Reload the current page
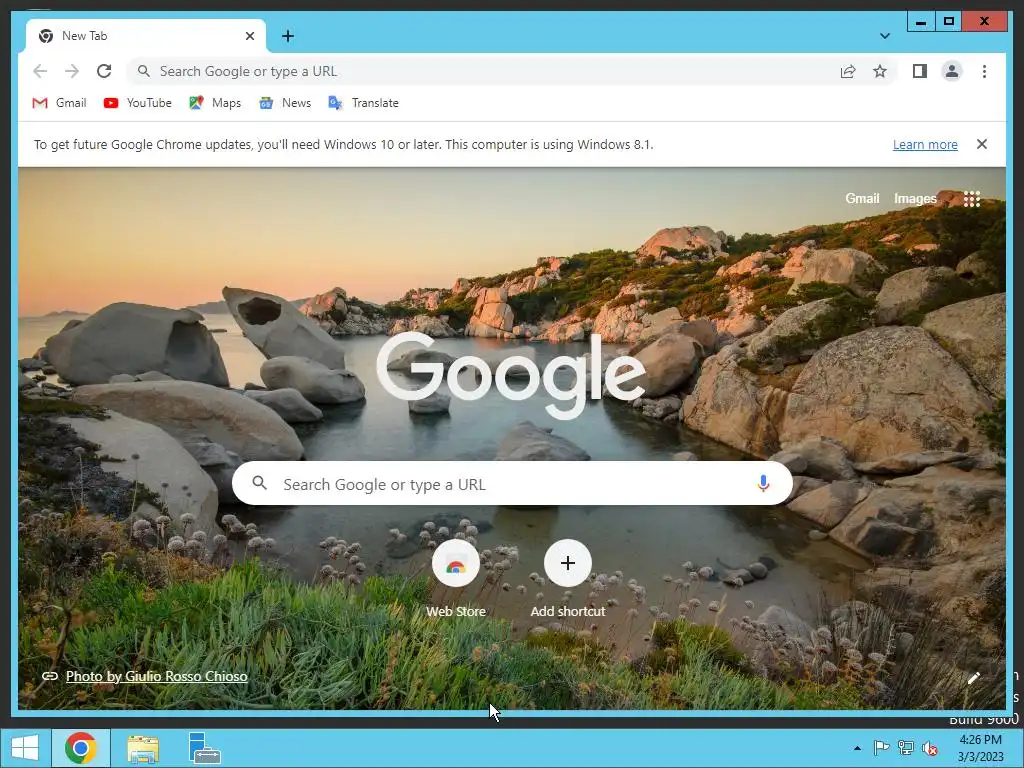The height and width of the screenshot is (768, 1024). [104, 71]
